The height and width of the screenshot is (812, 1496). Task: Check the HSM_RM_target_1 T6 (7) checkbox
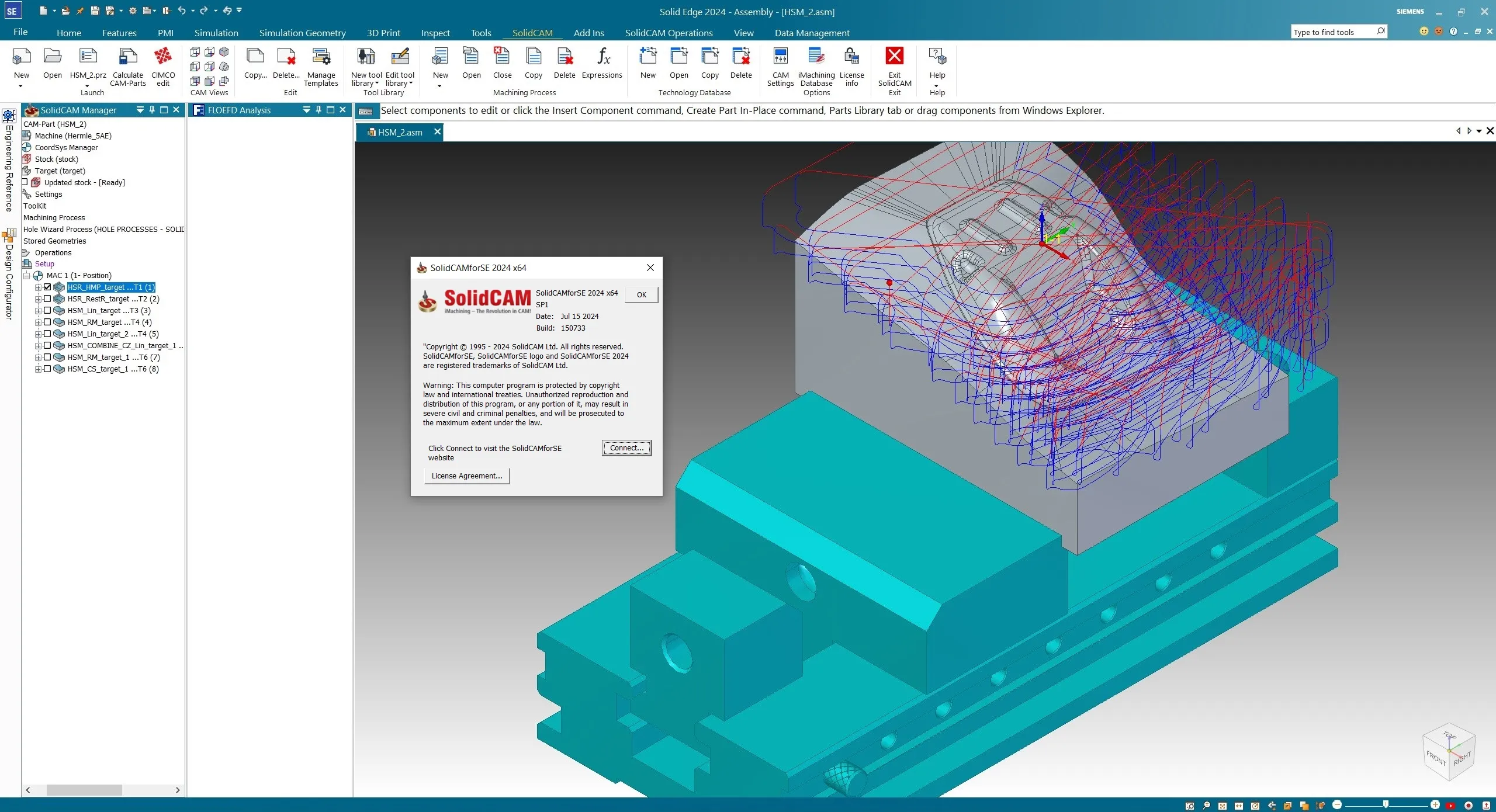pyautogui.click(x=48, y=357)
